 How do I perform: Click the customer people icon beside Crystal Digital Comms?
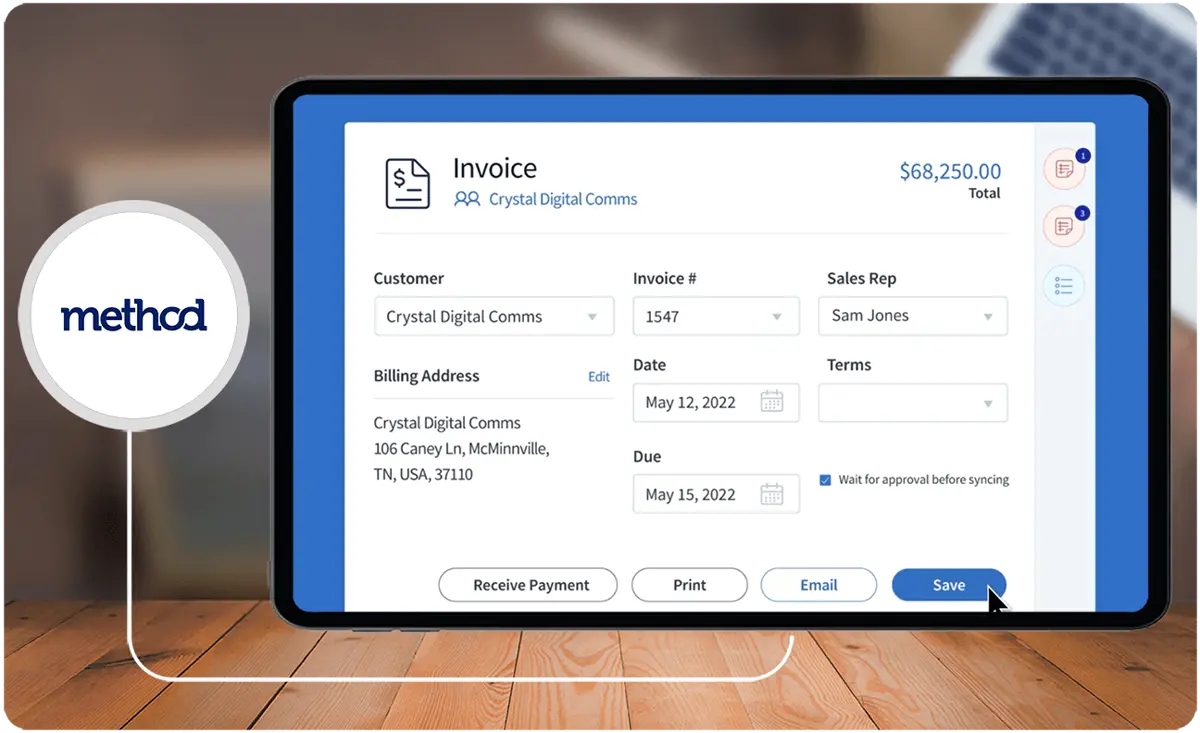tap(467, 199)
